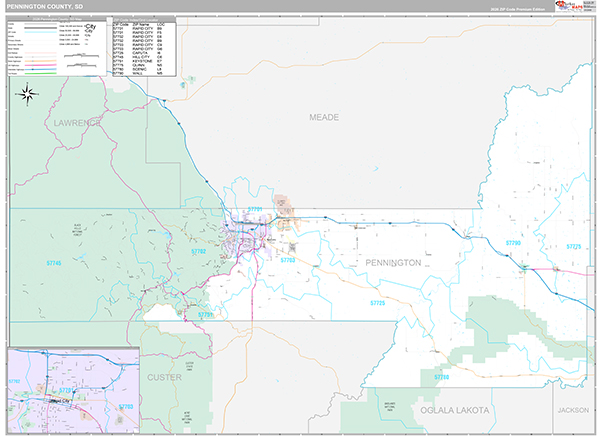
Task: Click the 57745 ZIP label near Hill City
Action: point(53,263)
